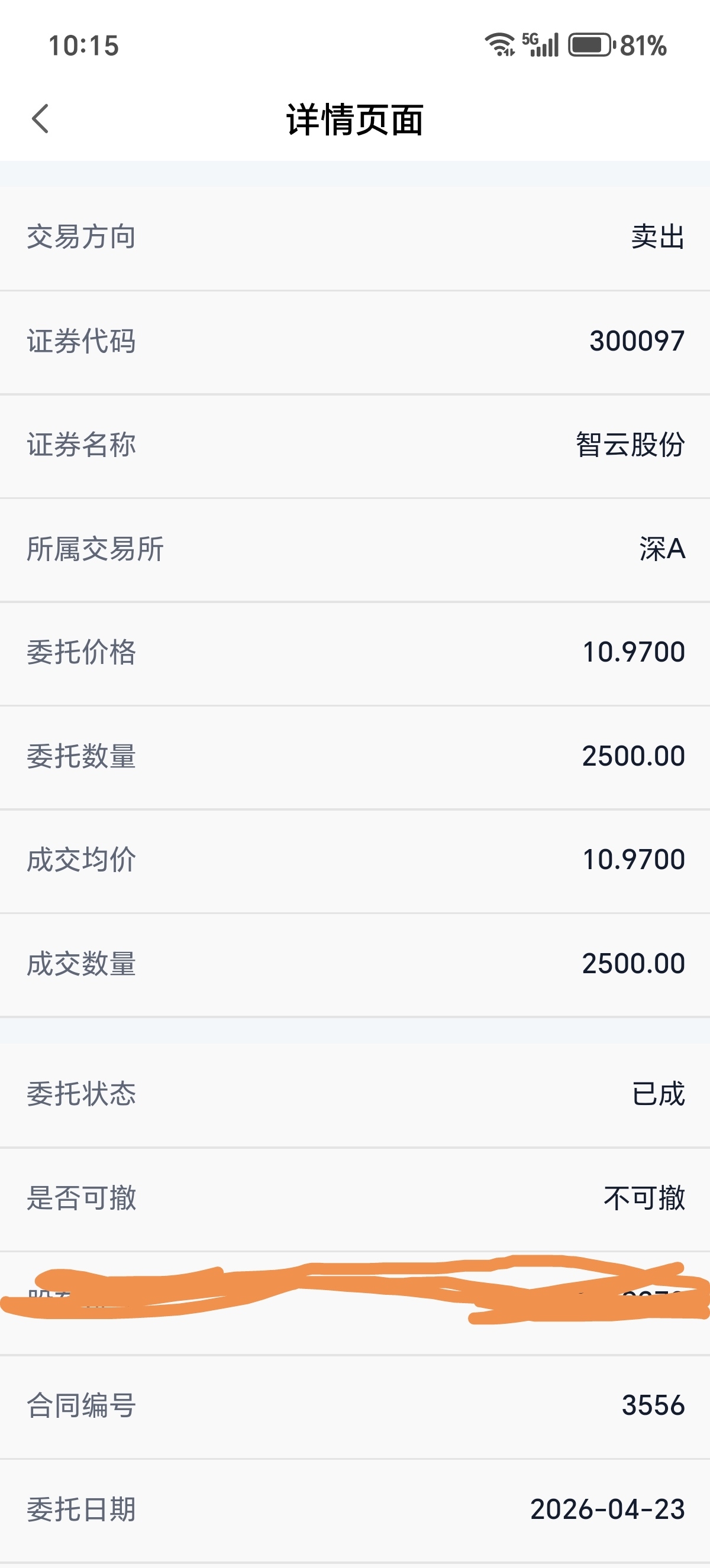This screenshot has height=1568, width=710.
Task: Tap the order date 2026-04-23
Action: 607,1509
